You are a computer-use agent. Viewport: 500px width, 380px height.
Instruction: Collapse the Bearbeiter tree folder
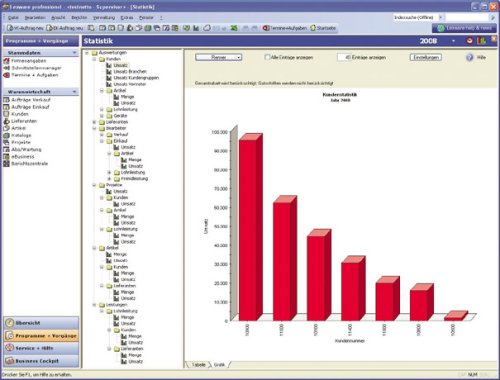94,128
